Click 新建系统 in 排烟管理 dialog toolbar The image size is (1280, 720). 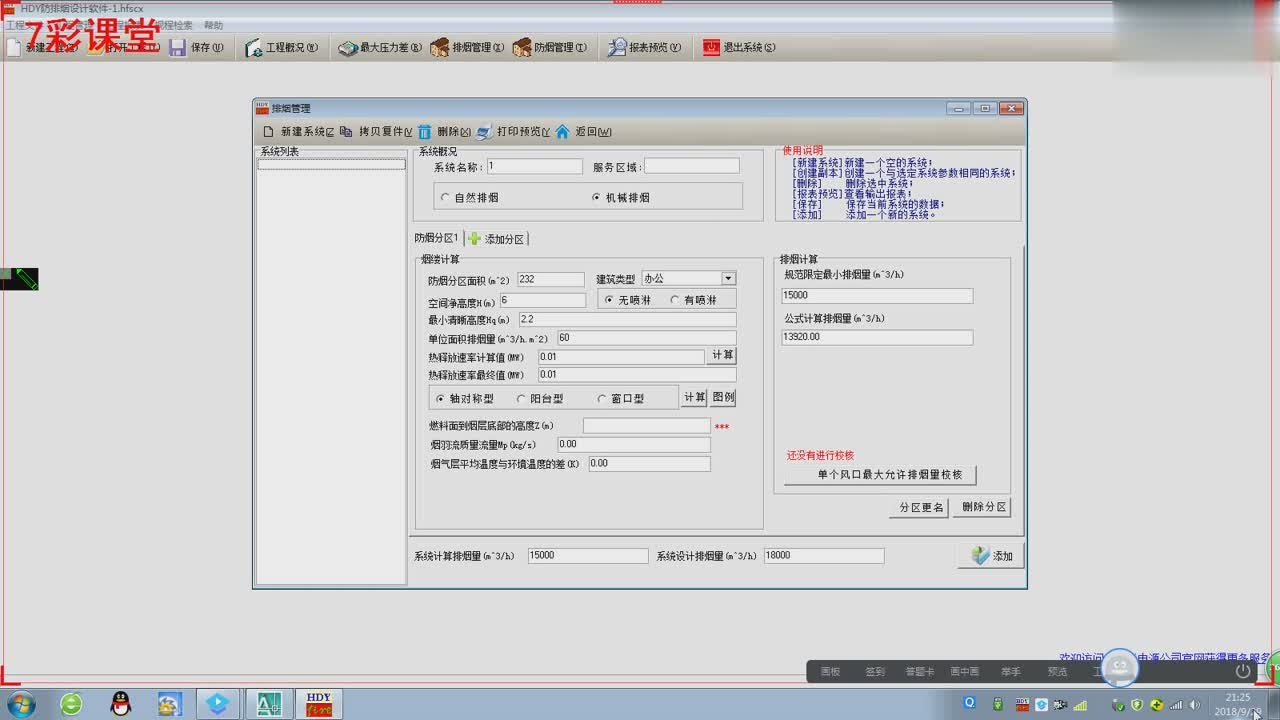298,131
